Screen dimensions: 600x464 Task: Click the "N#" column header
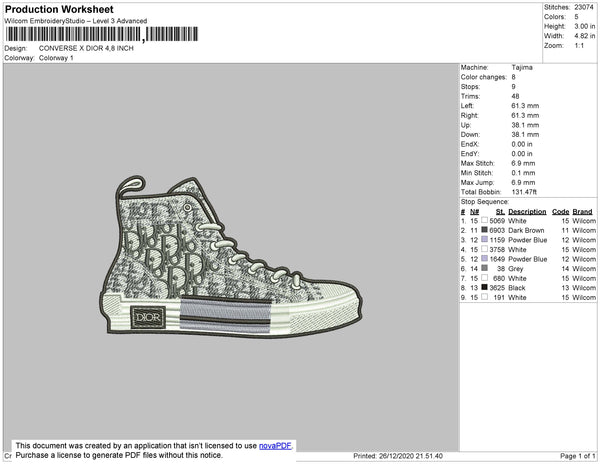coord(474,212)
